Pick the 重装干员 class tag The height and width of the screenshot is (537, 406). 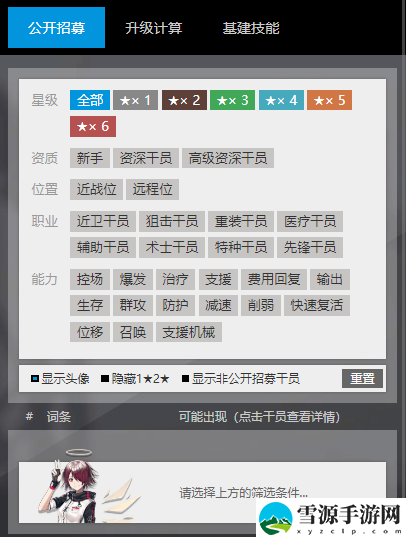pyautogui.click(x=241, y=221)
